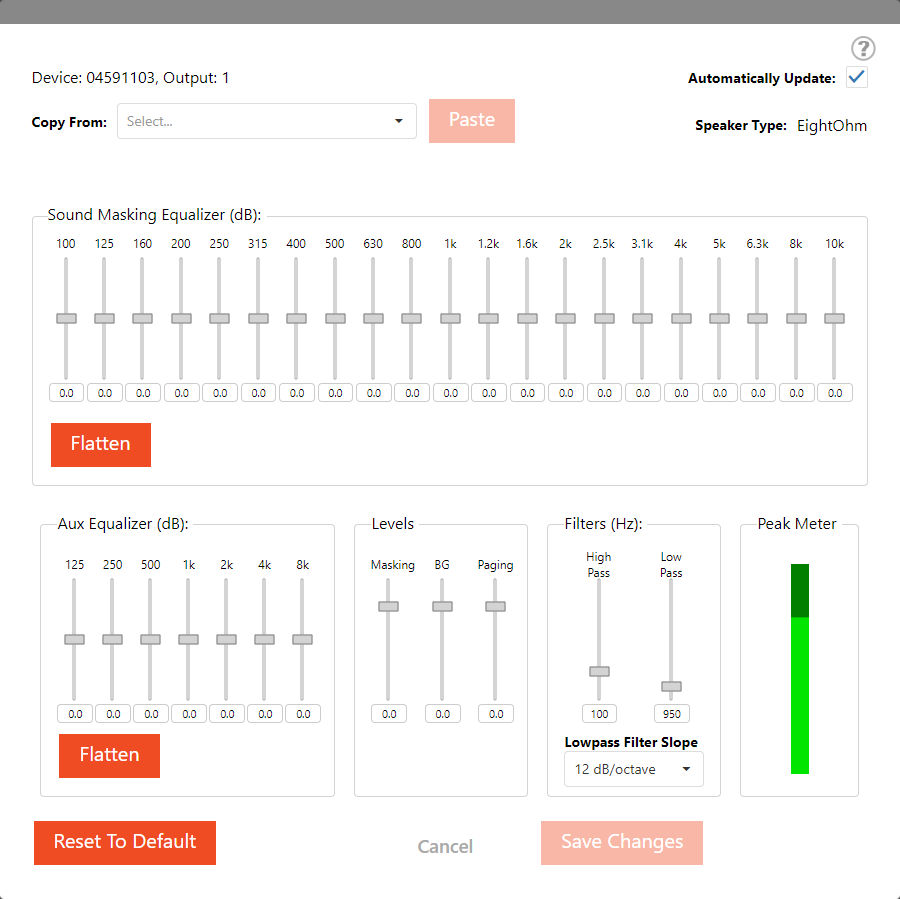Click the Aux Equalizer 250 slider handle
900x899 pixels.
pyautogui.click(x=112, y=640)
